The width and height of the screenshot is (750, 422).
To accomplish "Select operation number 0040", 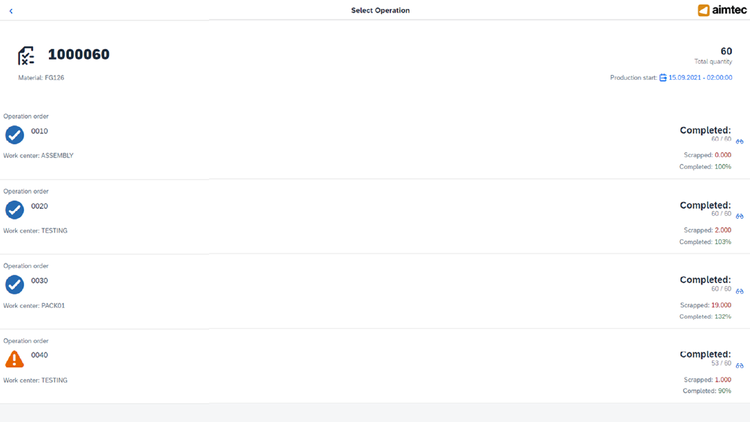I will 39,355.
